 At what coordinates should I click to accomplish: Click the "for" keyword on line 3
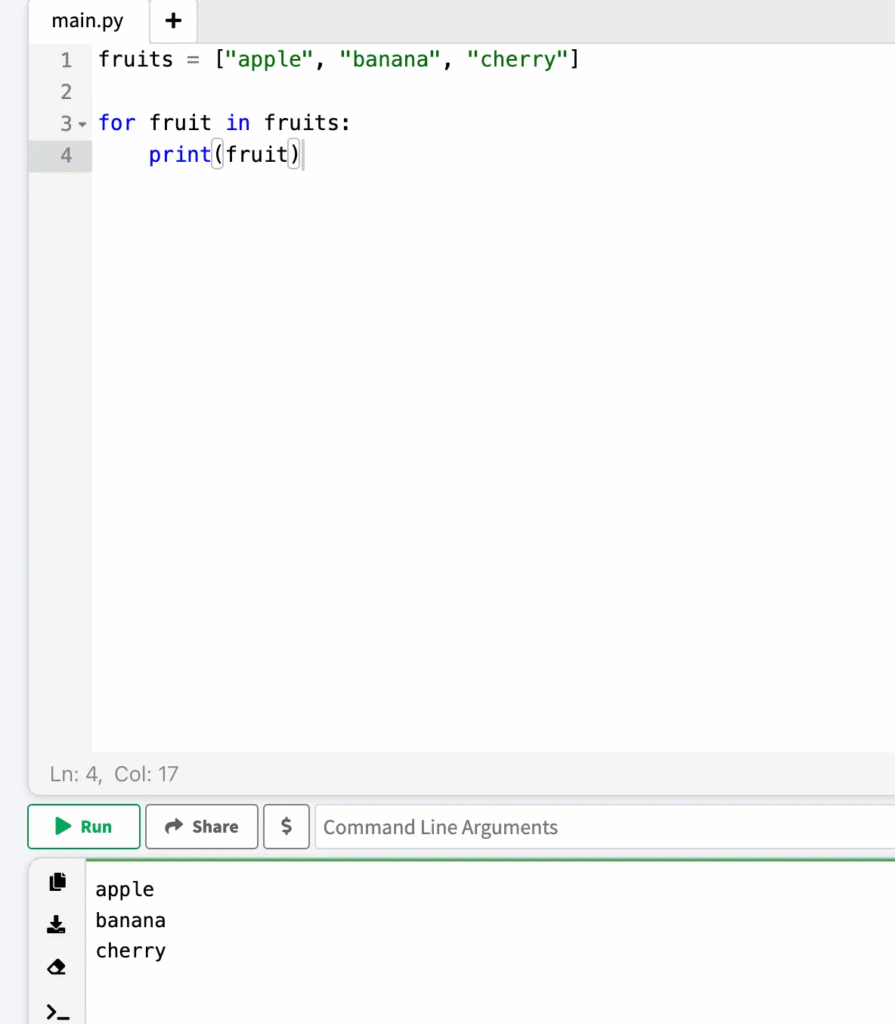point(117,123)
